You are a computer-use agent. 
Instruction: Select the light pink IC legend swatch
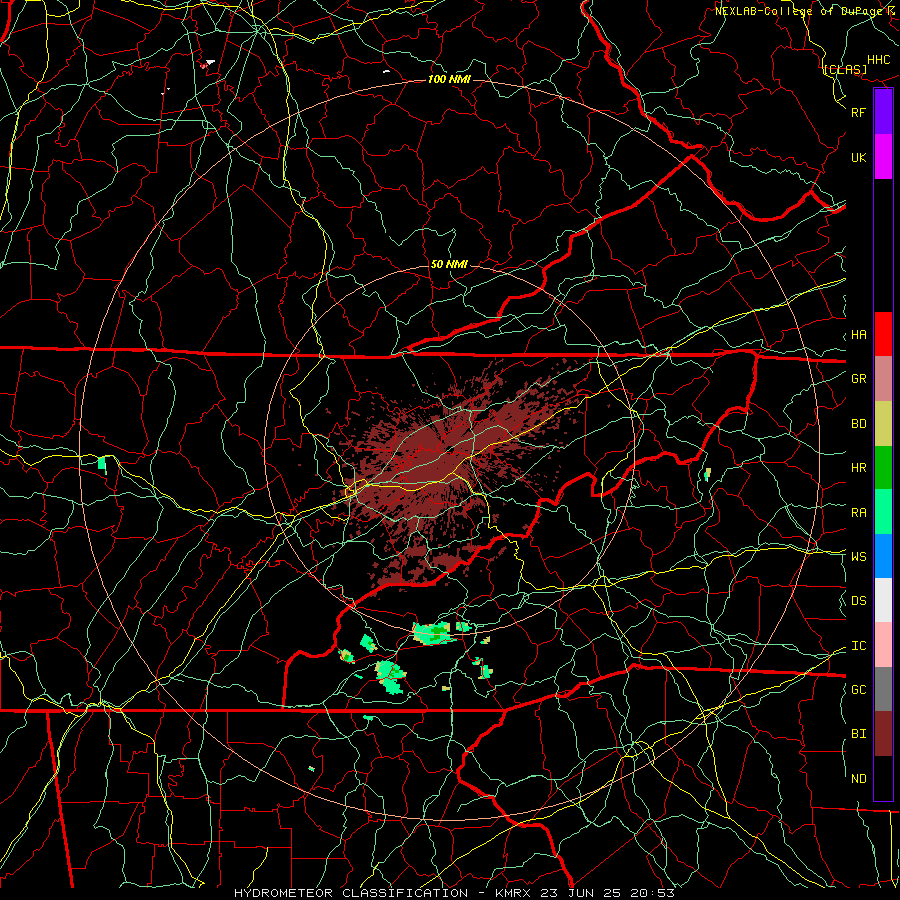883,645
